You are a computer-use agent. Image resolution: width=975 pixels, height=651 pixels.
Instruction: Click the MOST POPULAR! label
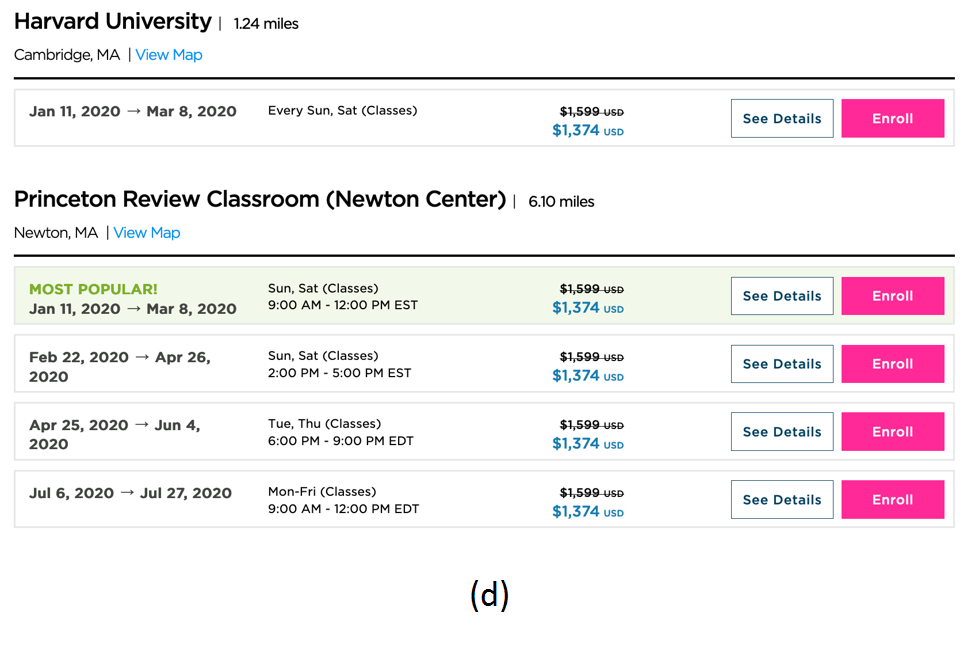pos(93,289)
